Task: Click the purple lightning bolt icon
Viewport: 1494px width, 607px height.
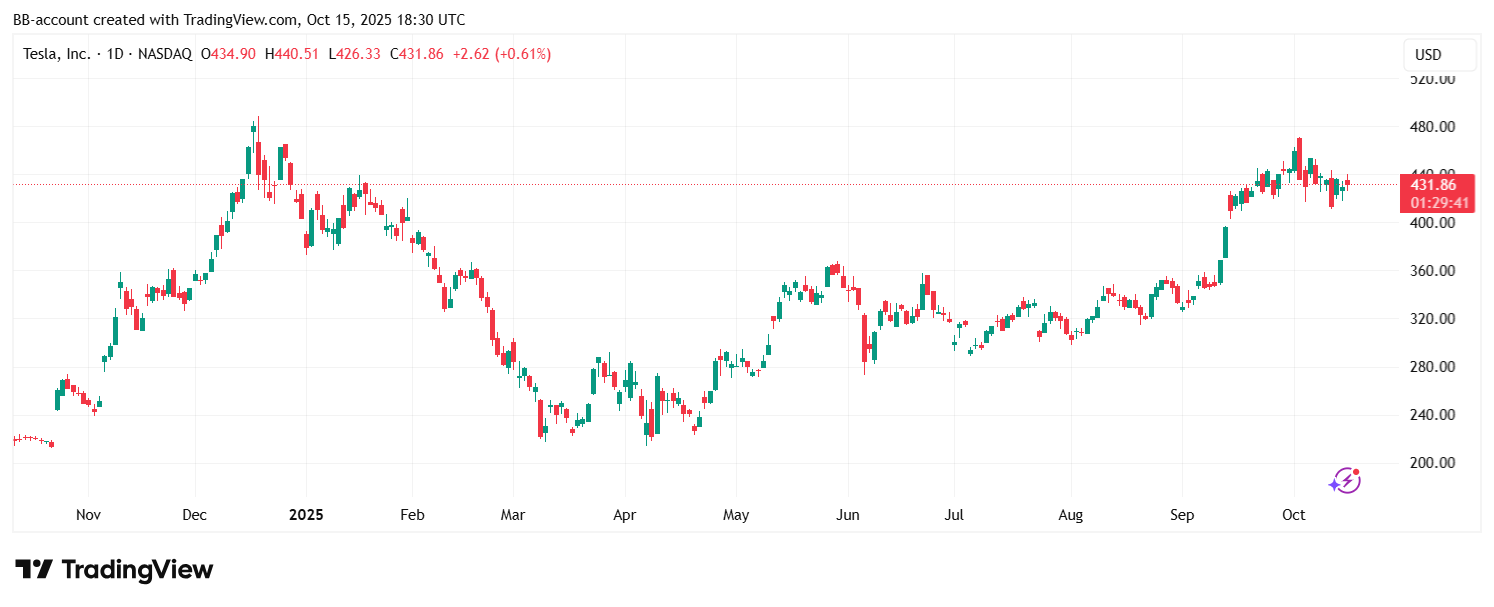Action: 1345,481
